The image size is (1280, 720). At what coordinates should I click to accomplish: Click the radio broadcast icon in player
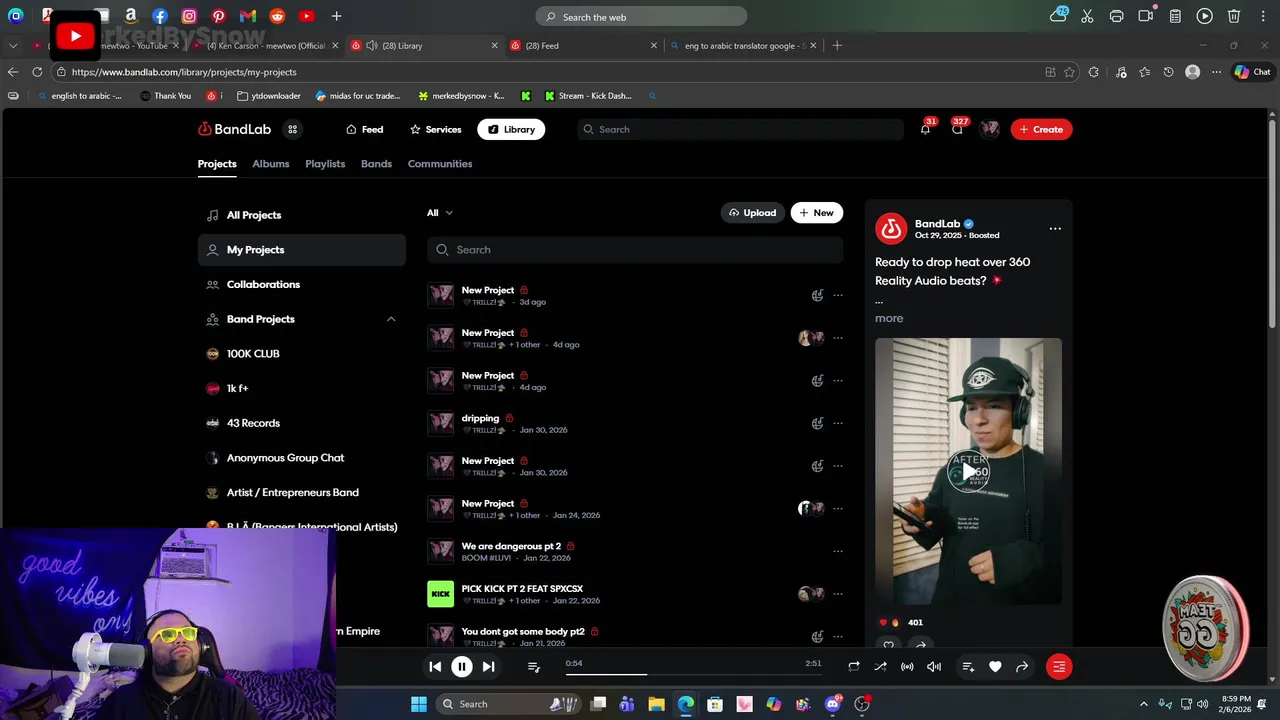pyautogui.click(x=907, y=667)
